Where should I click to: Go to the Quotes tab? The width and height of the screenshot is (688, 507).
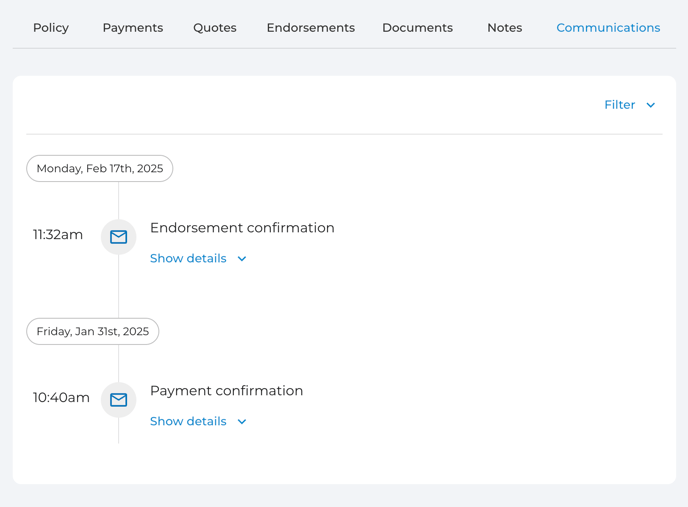215,28
